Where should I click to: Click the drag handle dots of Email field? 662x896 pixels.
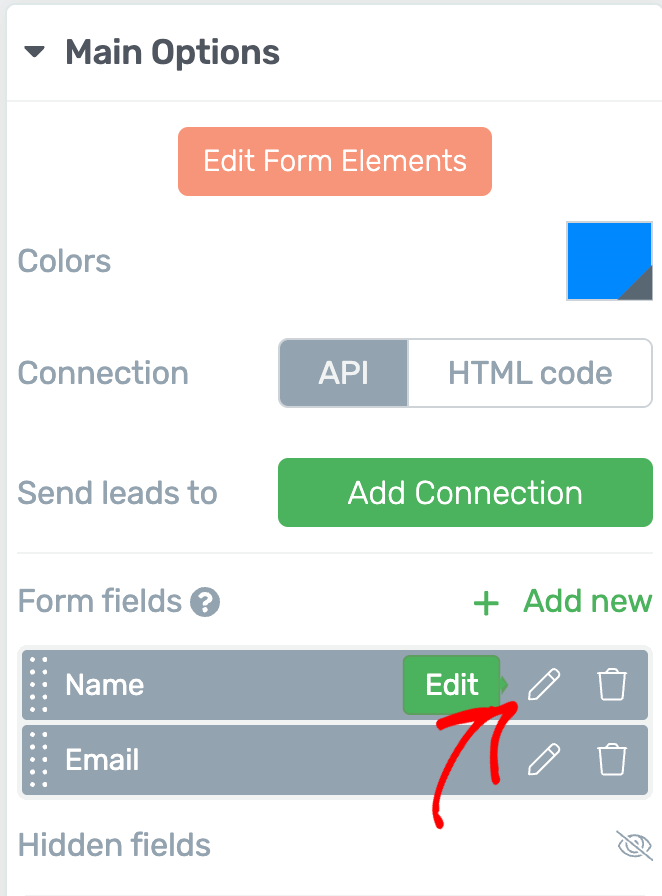point(38,760)
